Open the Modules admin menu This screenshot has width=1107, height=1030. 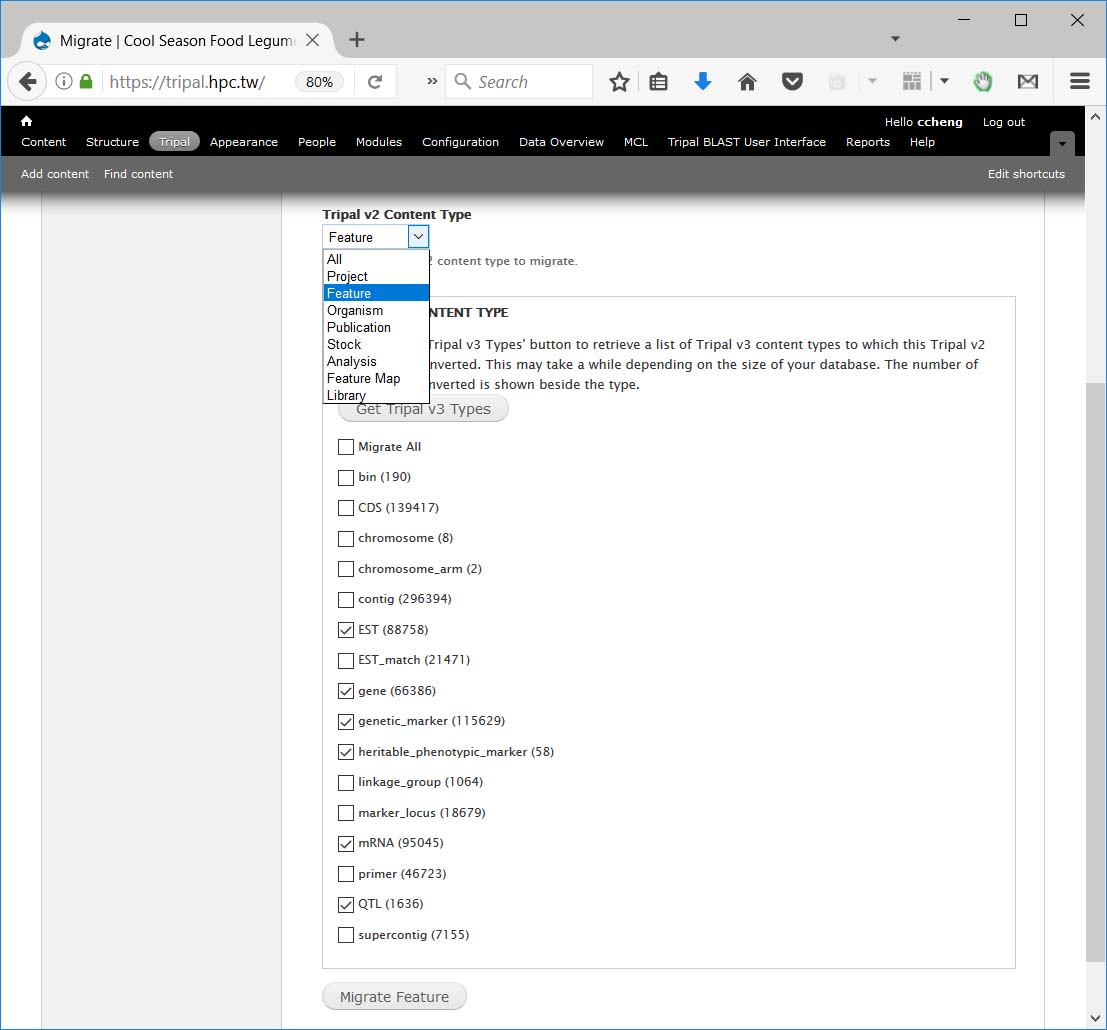[x=379, y=142]
